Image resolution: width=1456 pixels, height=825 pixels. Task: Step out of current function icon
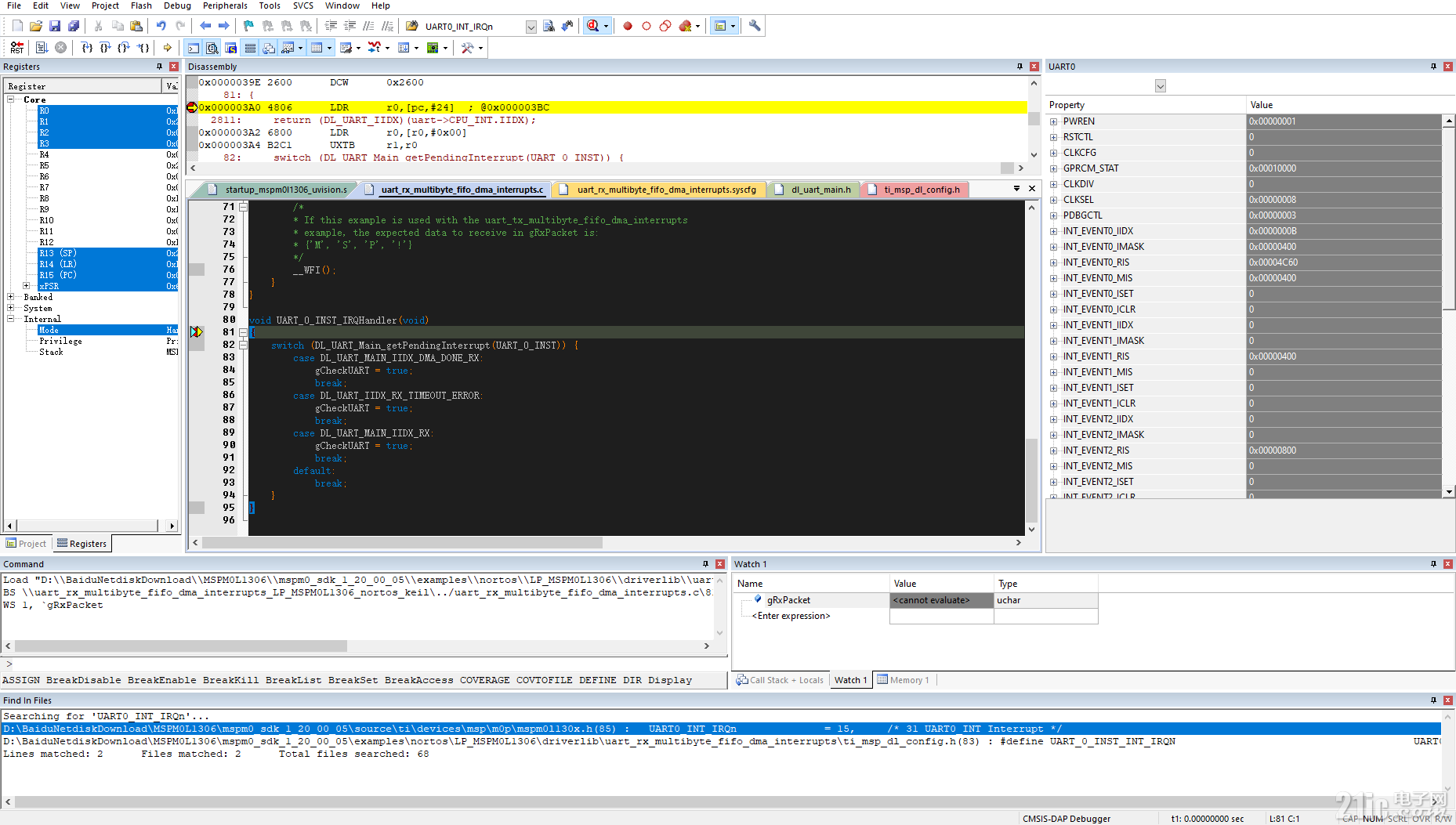click(124, 48)
